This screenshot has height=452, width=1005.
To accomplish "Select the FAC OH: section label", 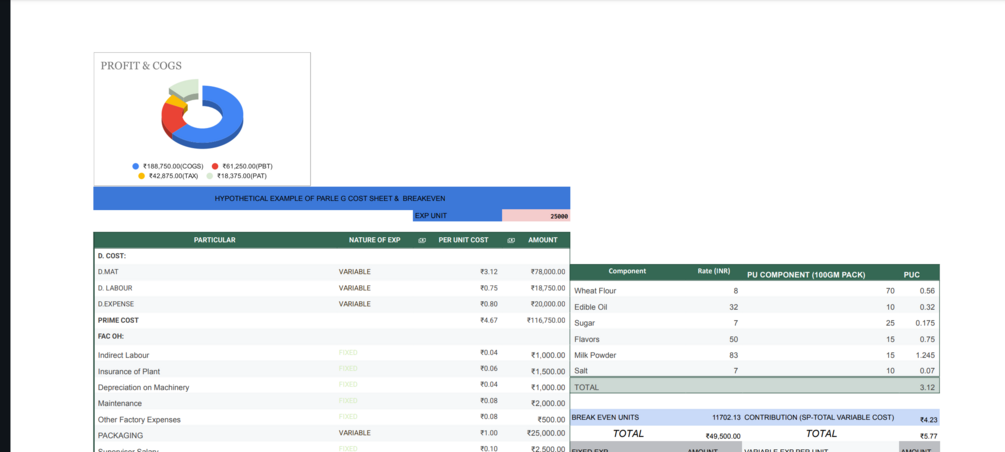I will pos(110,336).
